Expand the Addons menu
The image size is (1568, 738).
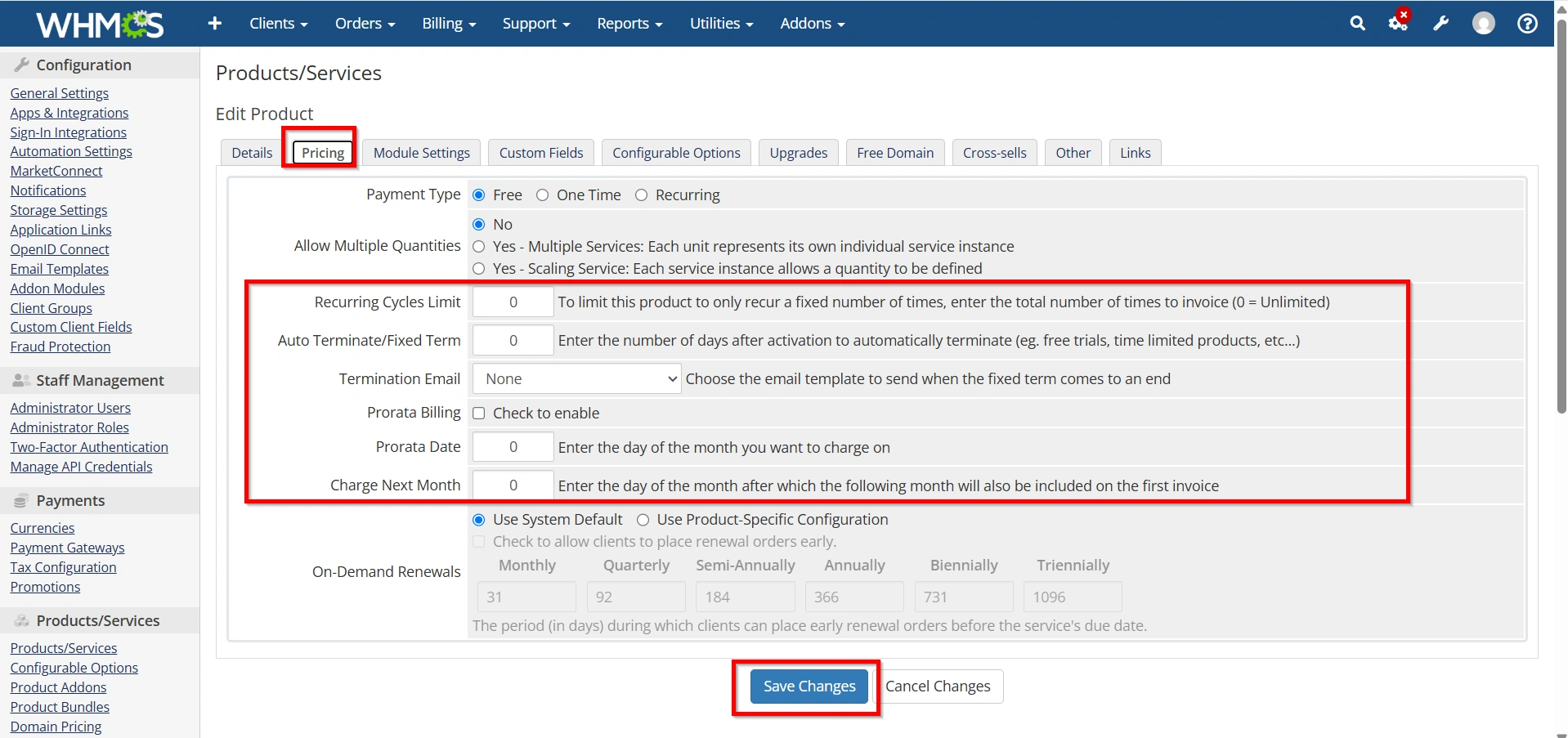pyautogui.click(x=812, y=24)
